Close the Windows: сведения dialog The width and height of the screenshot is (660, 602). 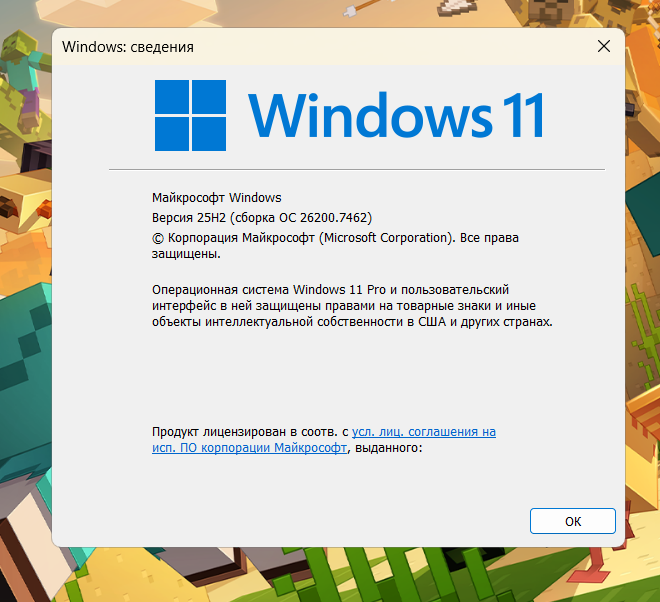[604, 46]
